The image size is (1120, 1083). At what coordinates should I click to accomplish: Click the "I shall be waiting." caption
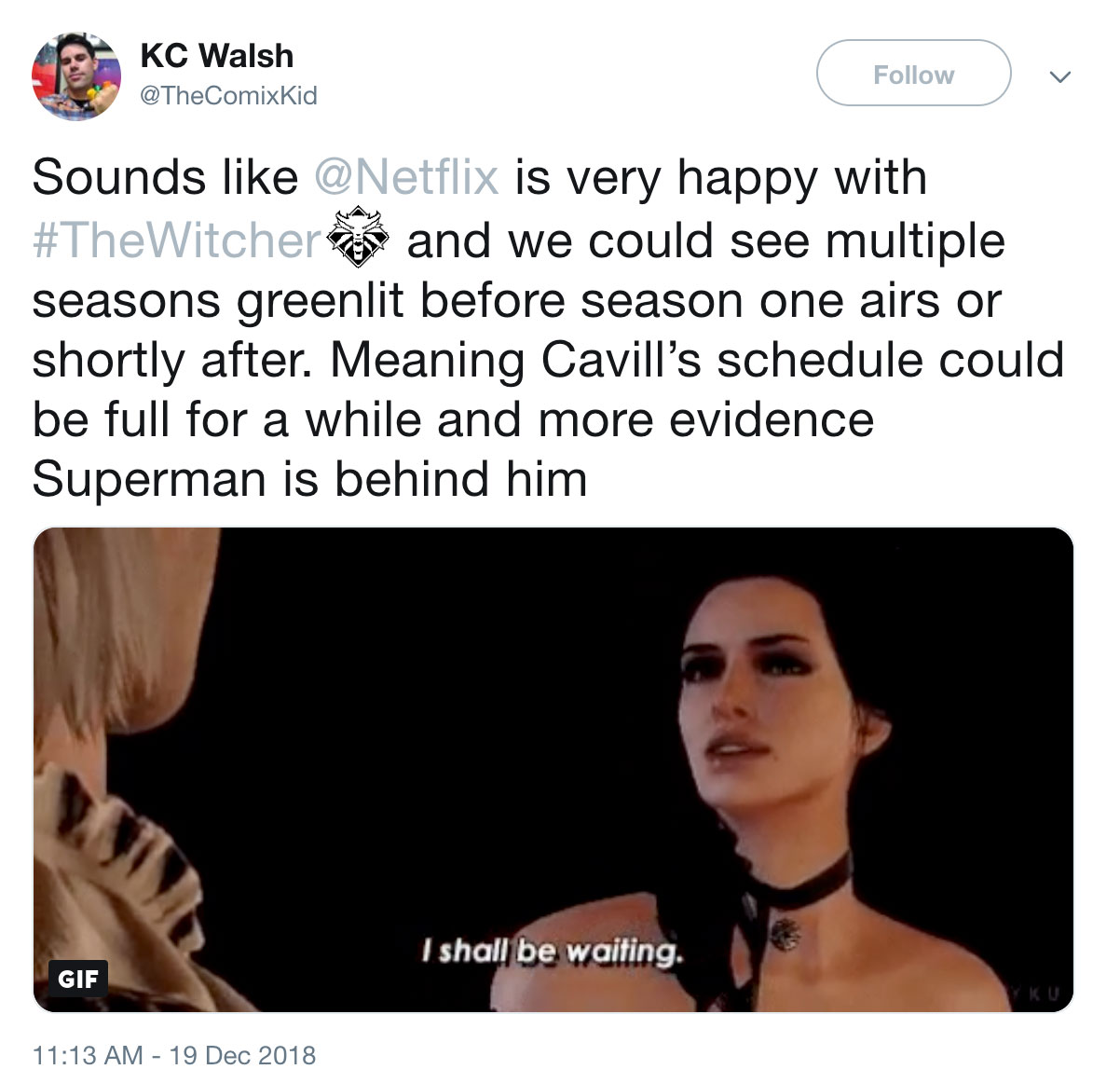pyautogui.click(x=552, y=951)
